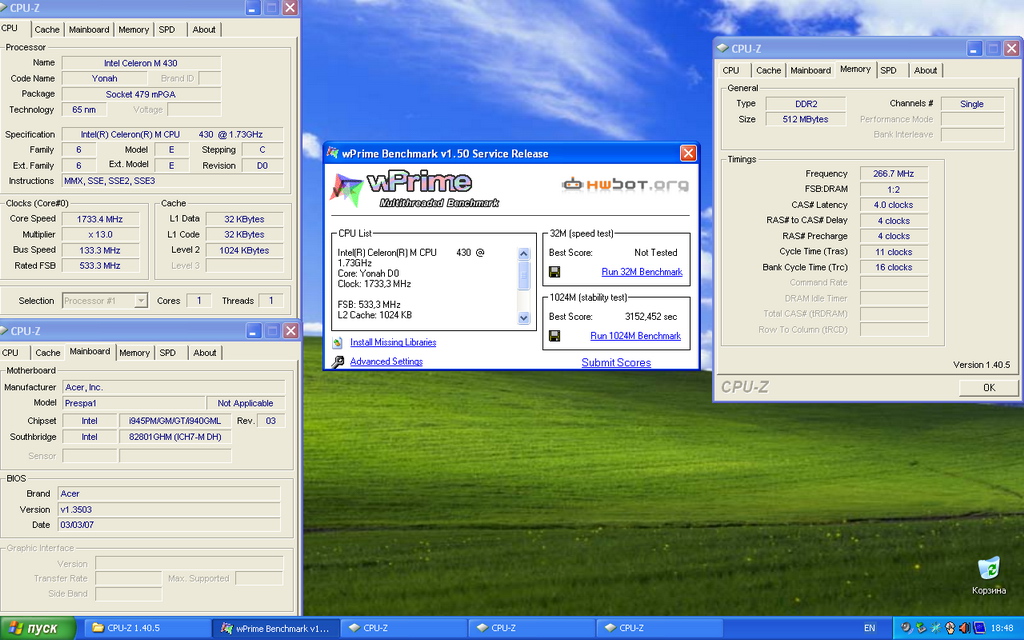Click the touchpad pointing-device tray icon
The width and height of the screenshot is (1024, 640).
click(x=950, y=628)
